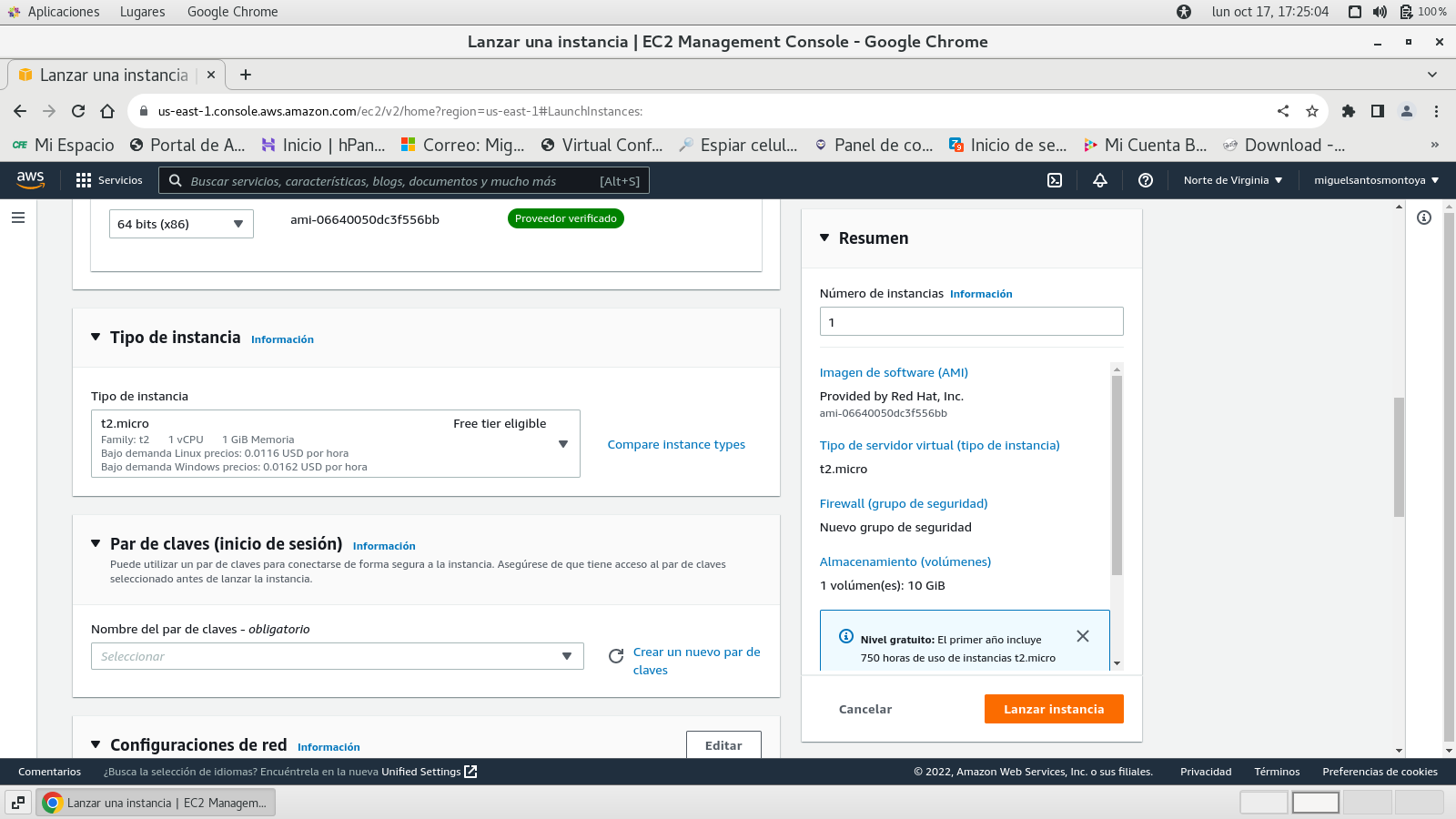The width and height of the screenshot is (1456, 819).
Task: Open AWS CloudShell terminal icon
Action: (1055, 180)
